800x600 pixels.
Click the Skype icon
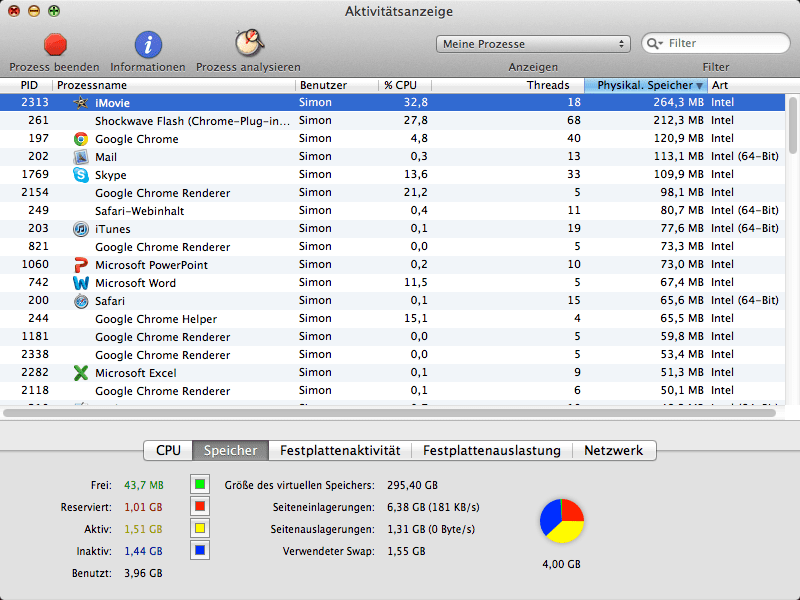pos(81,174)
